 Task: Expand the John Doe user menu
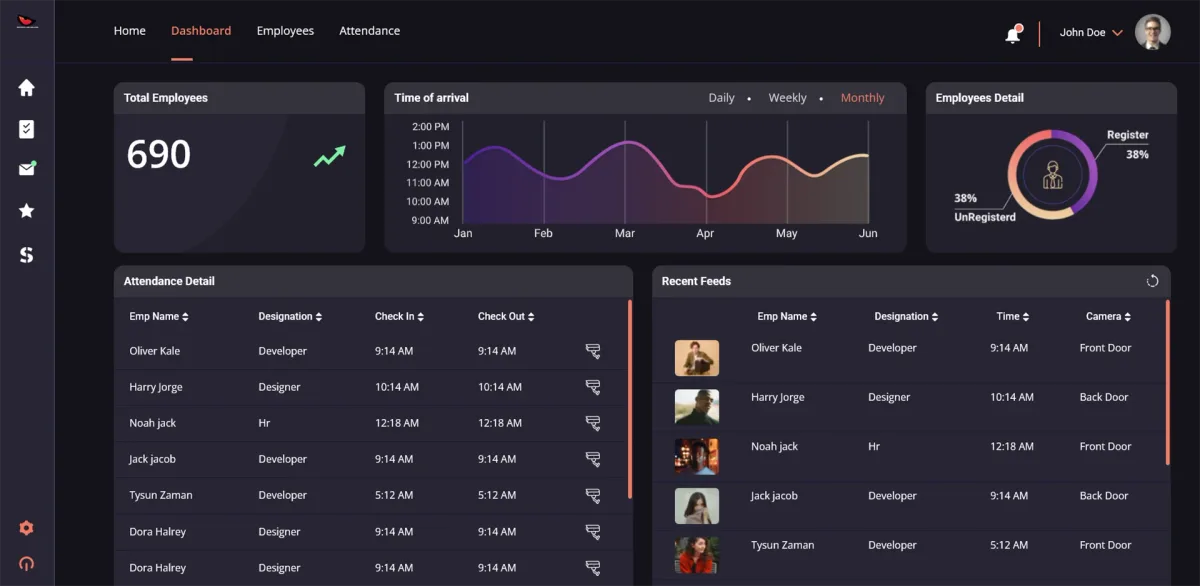1117,33
